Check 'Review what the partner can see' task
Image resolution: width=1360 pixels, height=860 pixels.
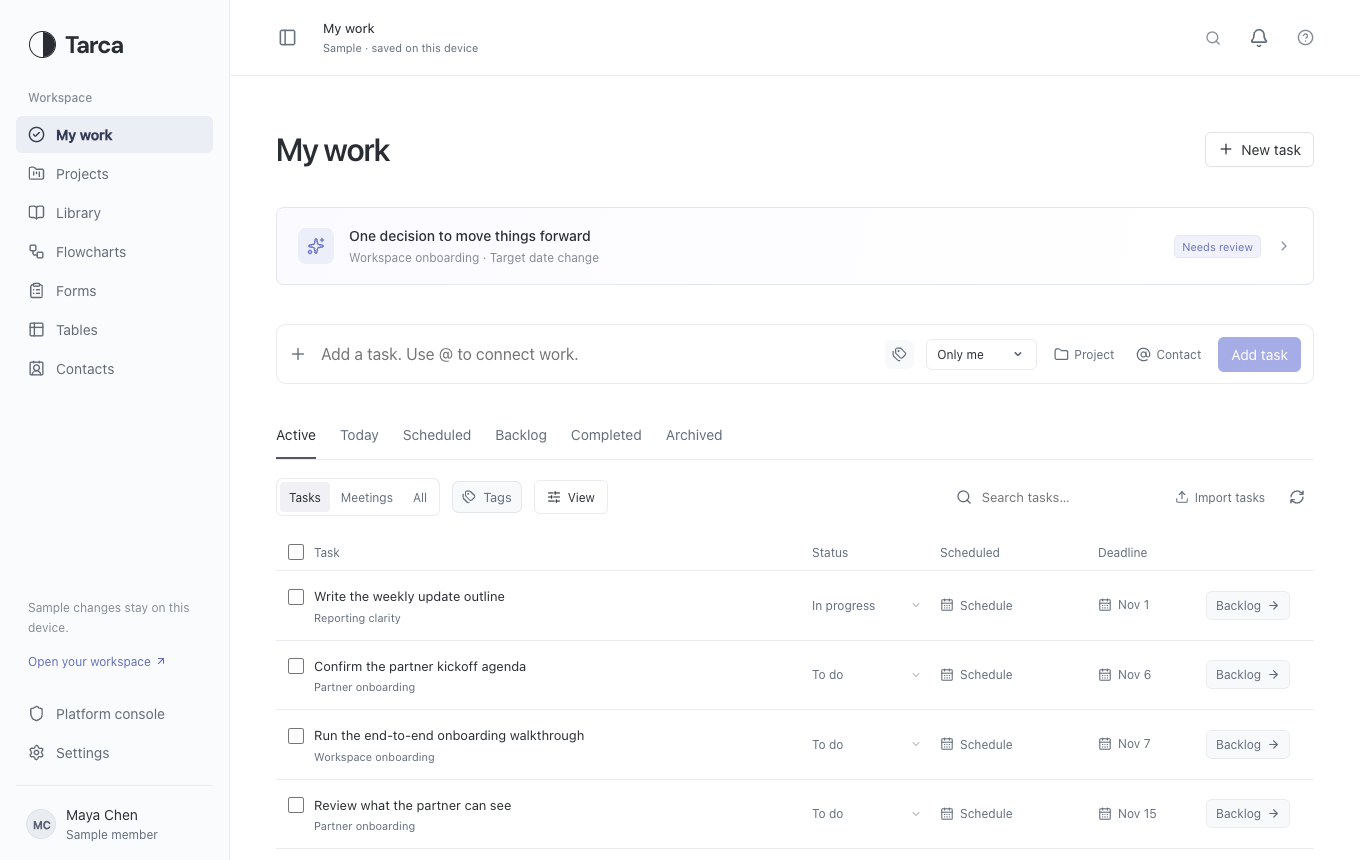(x=296, y=805)
